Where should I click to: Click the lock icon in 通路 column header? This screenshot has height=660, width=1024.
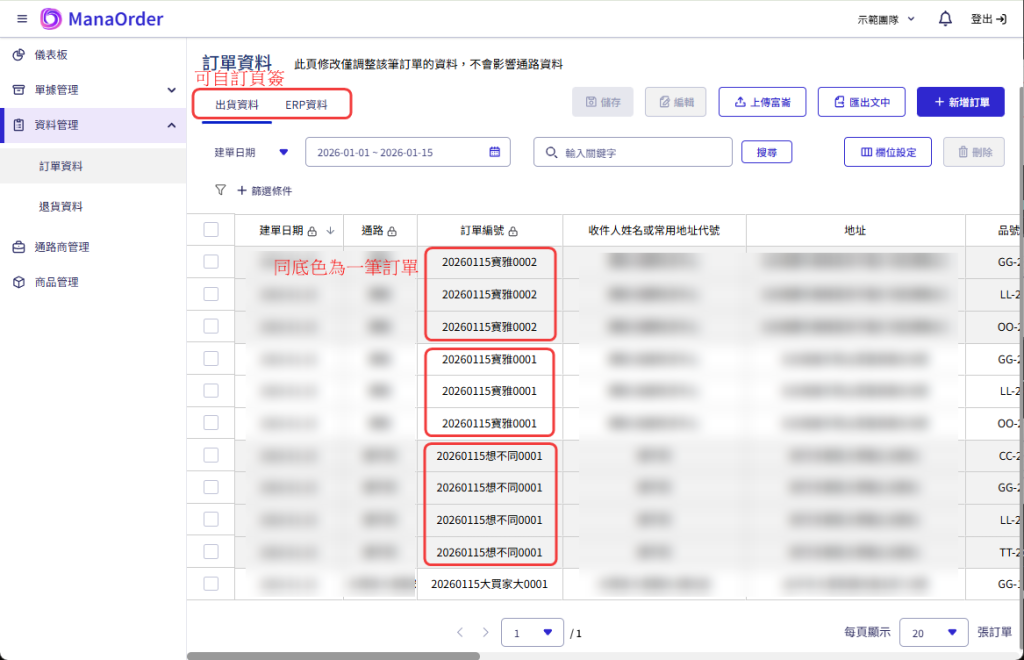(x=392, y=231)
